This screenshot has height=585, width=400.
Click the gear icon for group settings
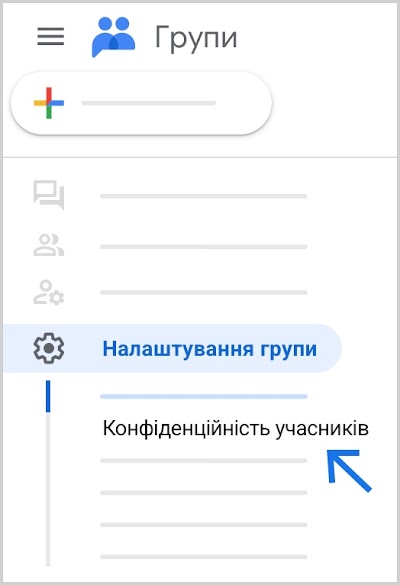pyautogui.click(x=49, y=348)
